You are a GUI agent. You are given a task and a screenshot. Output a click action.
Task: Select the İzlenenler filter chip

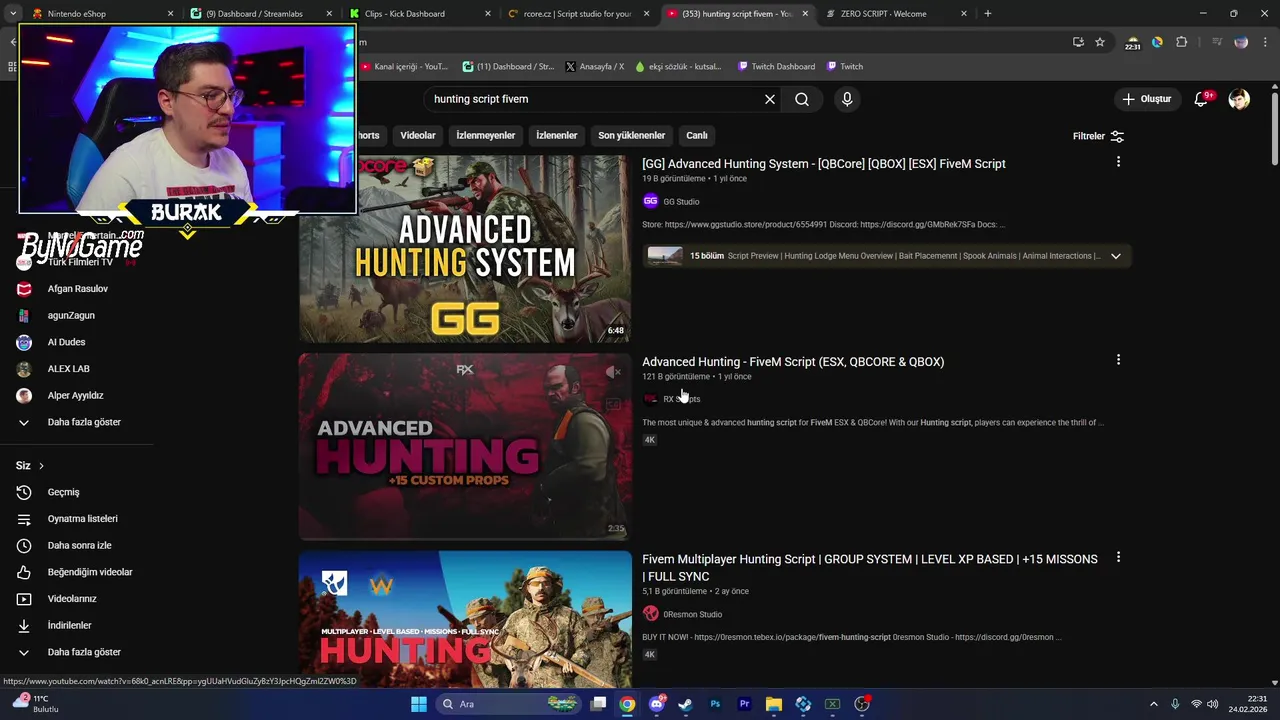[557, 135]
